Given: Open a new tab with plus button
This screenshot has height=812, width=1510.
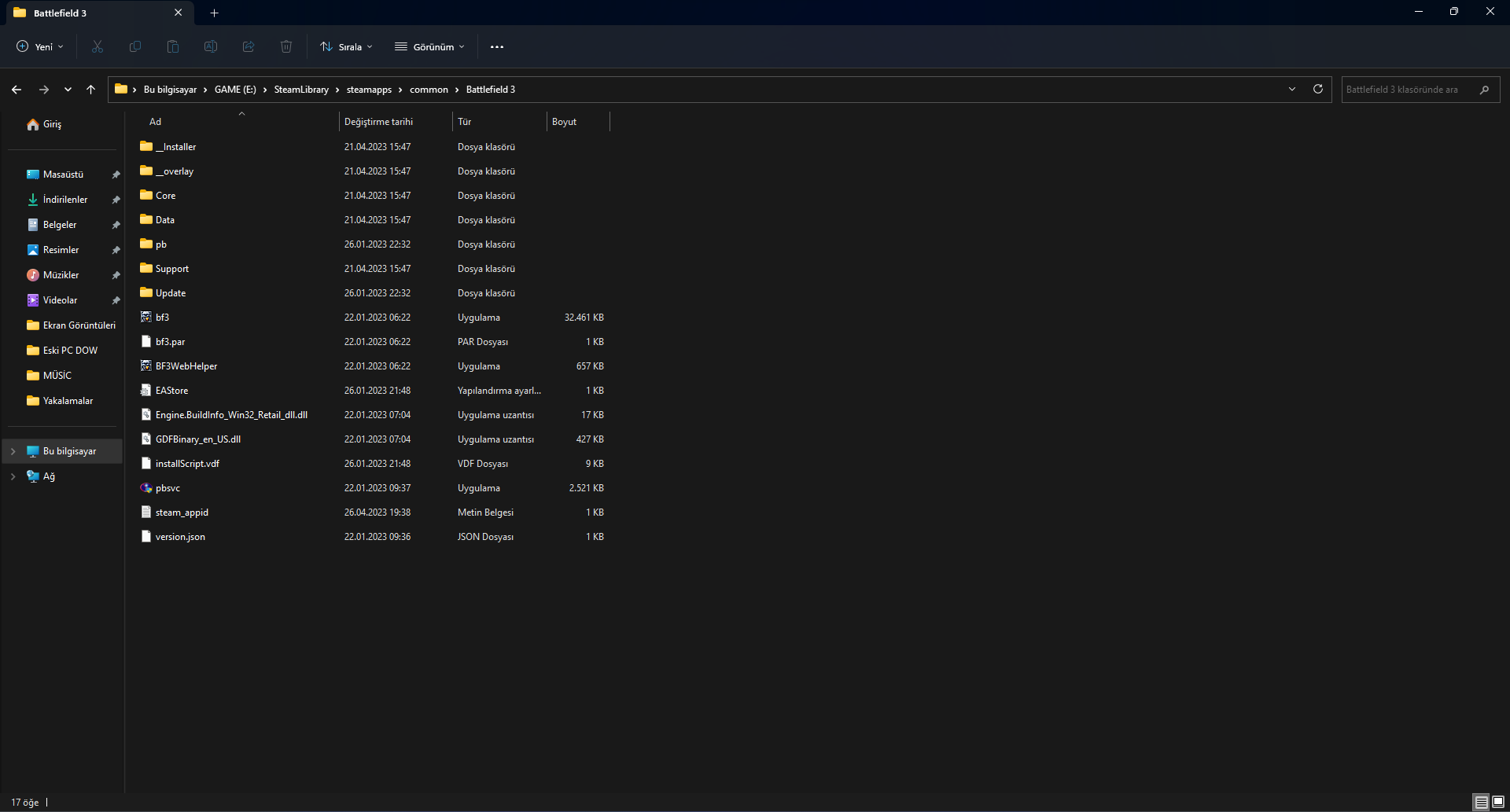Looking at the screenshot, I should (x=214, y=13).
